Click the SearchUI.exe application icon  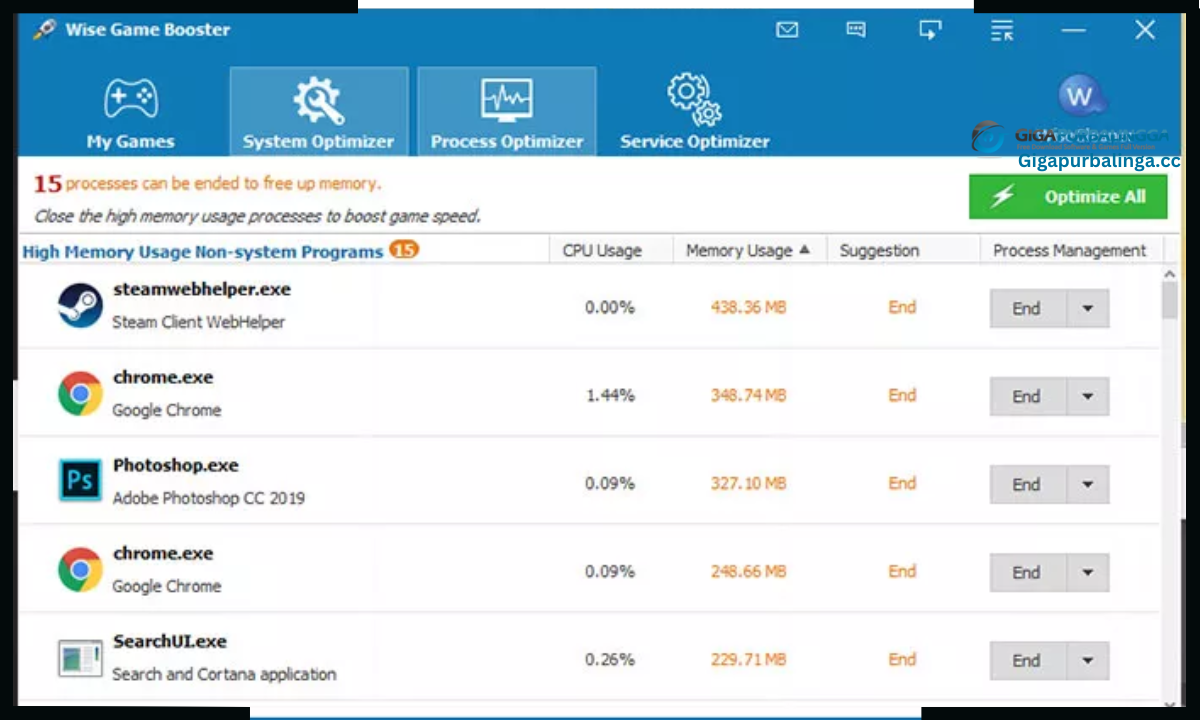coord(80,658)
